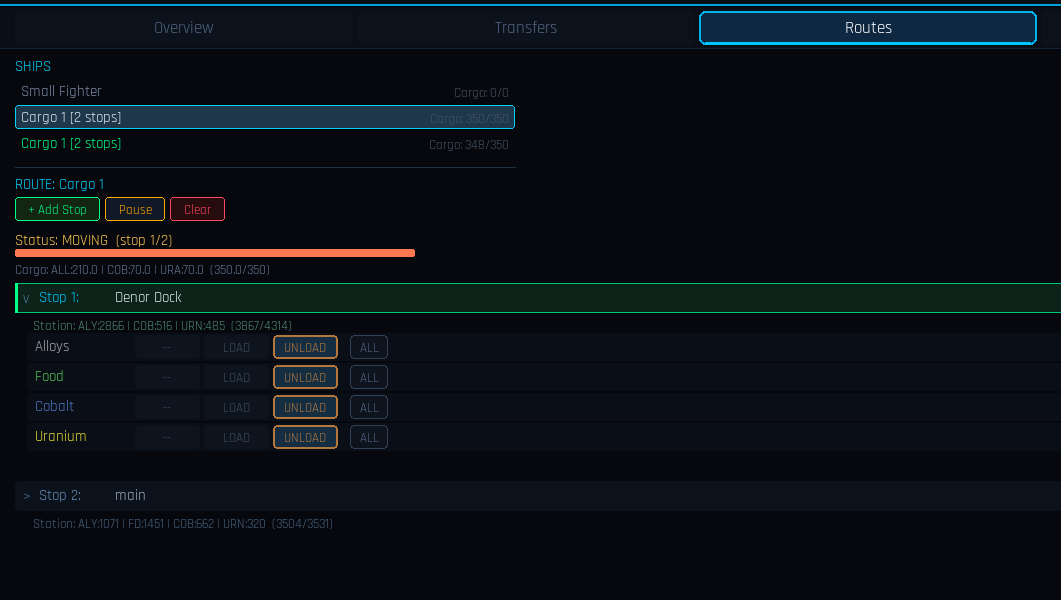This screenshot has height=600, width=1061.
Task: Select the Small Fighter ship
Action: pos(265,91)
